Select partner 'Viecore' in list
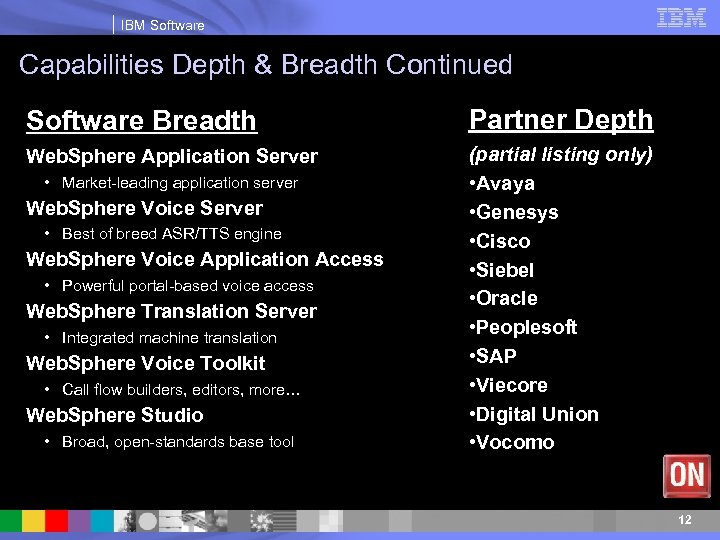This screenshot has width=720, height=540. (x=512, y=385)
